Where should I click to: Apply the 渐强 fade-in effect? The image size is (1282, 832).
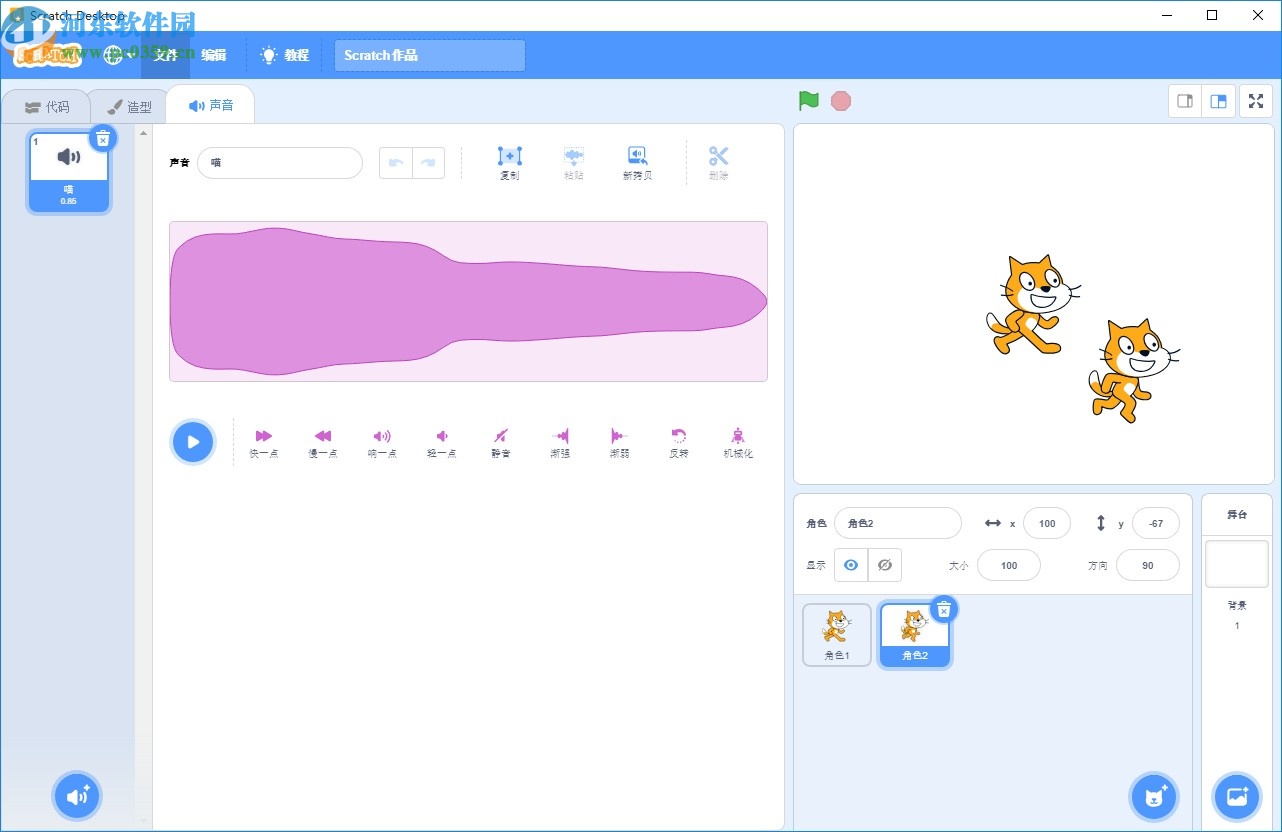559,441
